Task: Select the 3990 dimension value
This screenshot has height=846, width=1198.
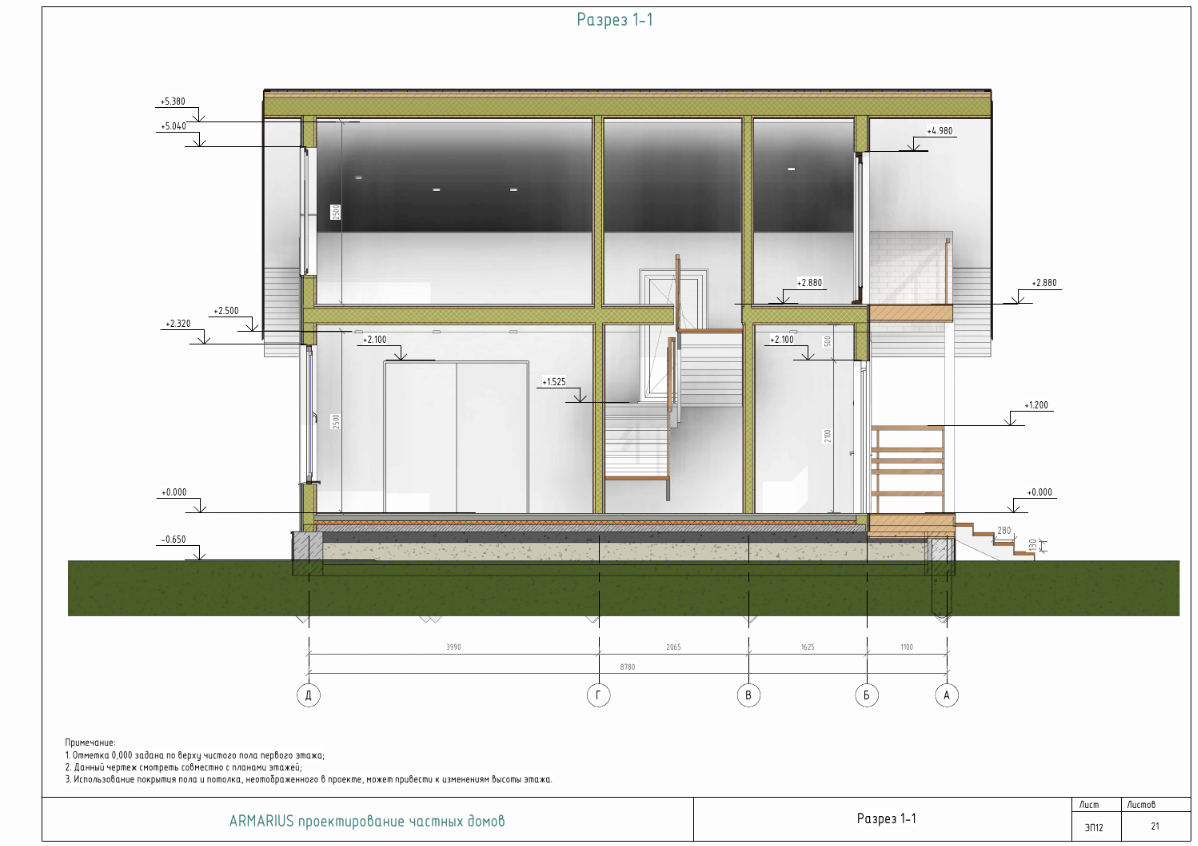Action: click(x=454, y=648)
